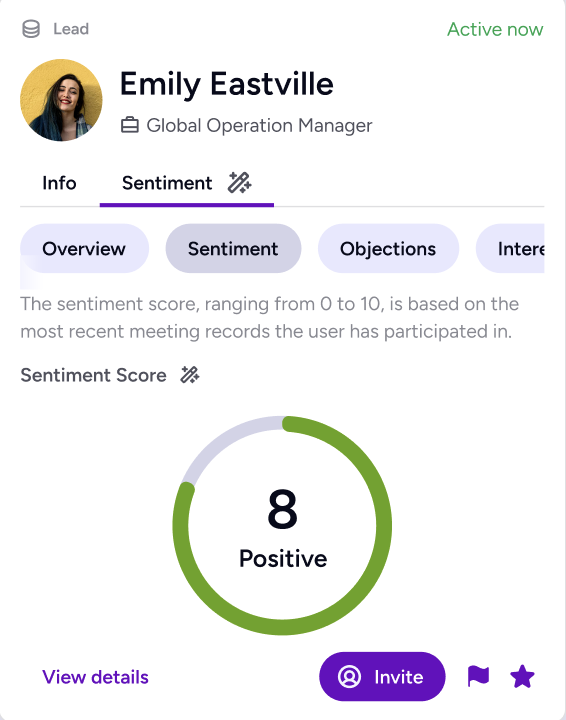This screenshot has width=566, height=720.
Task: Switch to the Info tab
Action: 59,183
